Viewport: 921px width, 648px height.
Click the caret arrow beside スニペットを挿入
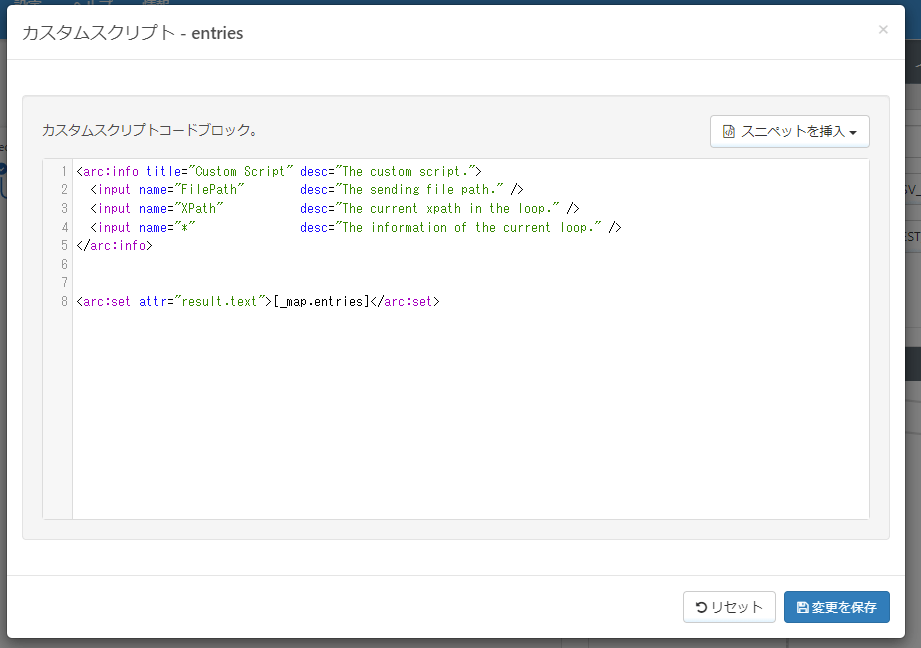853,132
